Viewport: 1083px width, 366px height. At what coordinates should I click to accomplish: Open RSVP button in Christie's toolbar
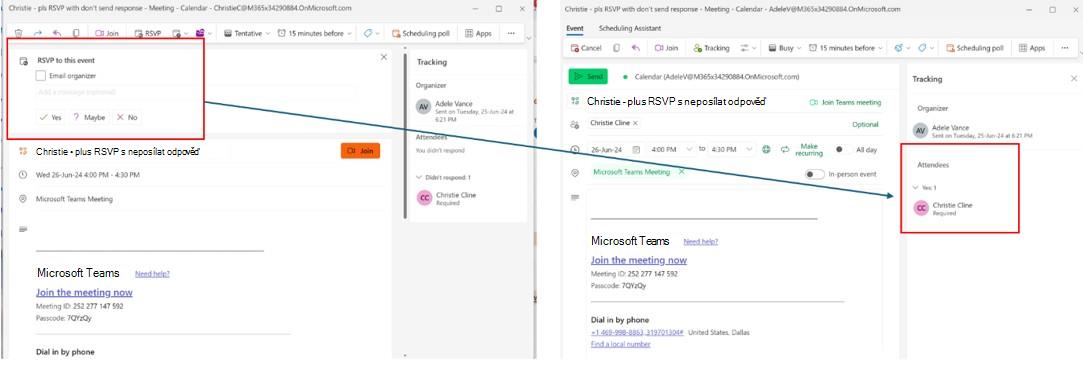tap(148, 32)
